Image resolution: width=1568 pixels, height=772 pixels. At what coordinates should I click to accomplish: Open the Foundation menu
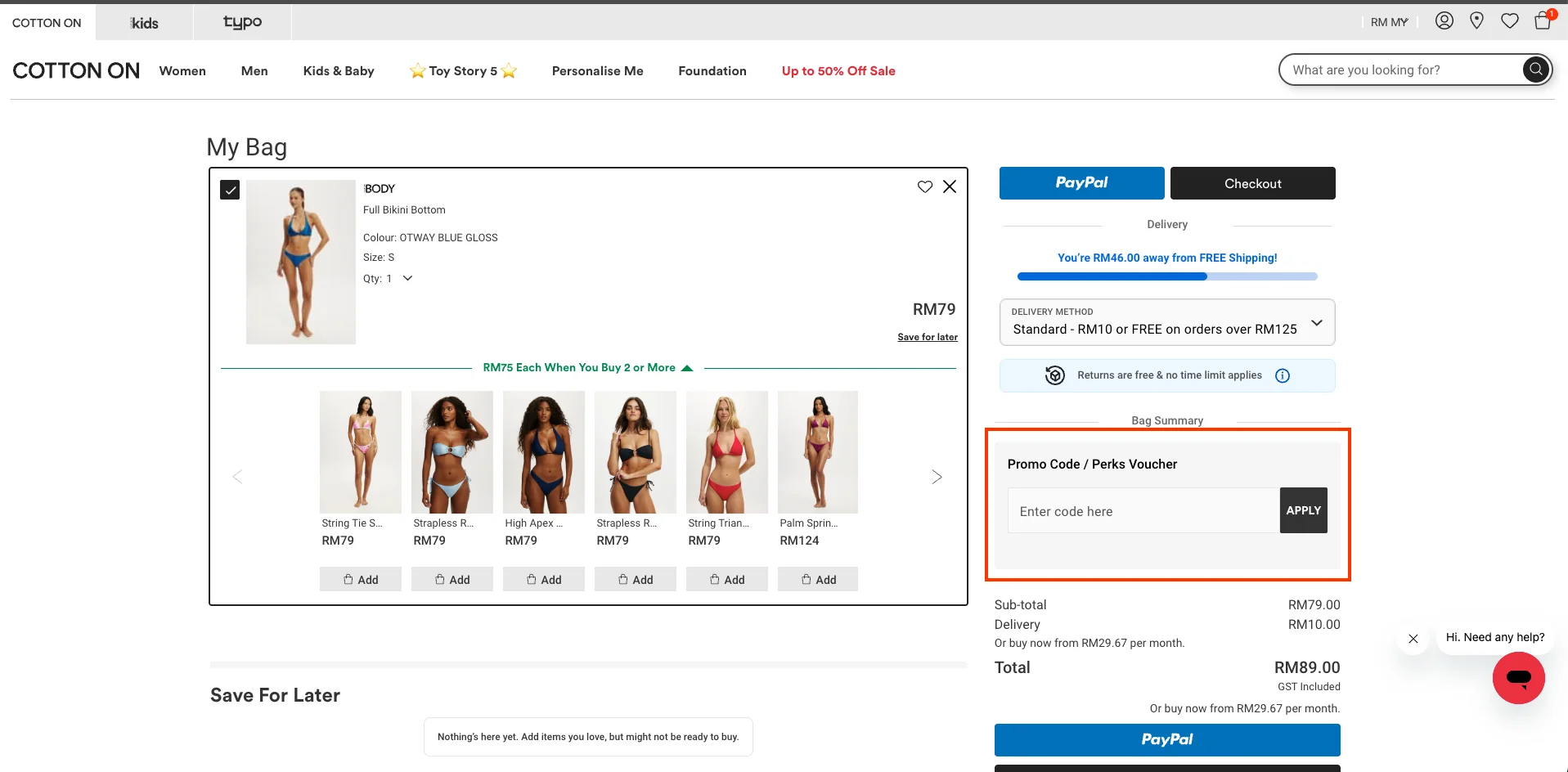tap(712, 71)
